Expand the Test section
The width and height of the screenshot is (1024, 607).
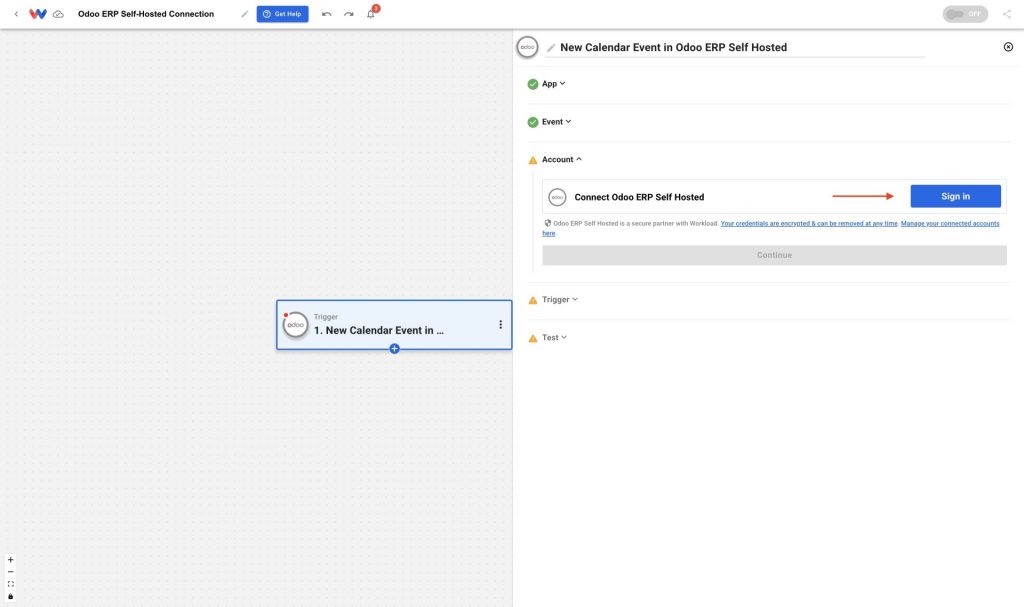click(554, 337)
